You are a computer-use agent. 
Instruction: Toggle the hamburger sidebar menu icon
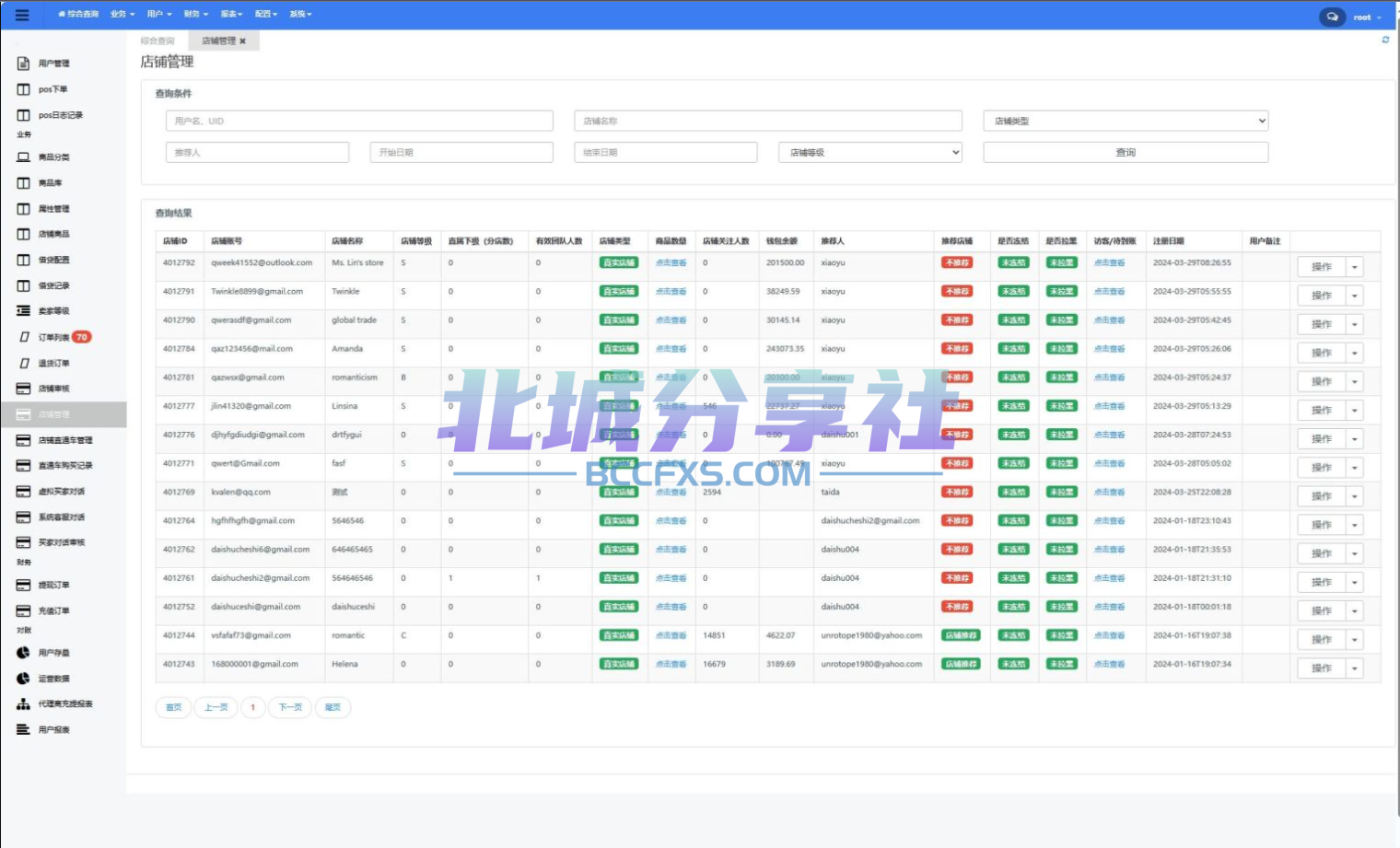point(22,16)
